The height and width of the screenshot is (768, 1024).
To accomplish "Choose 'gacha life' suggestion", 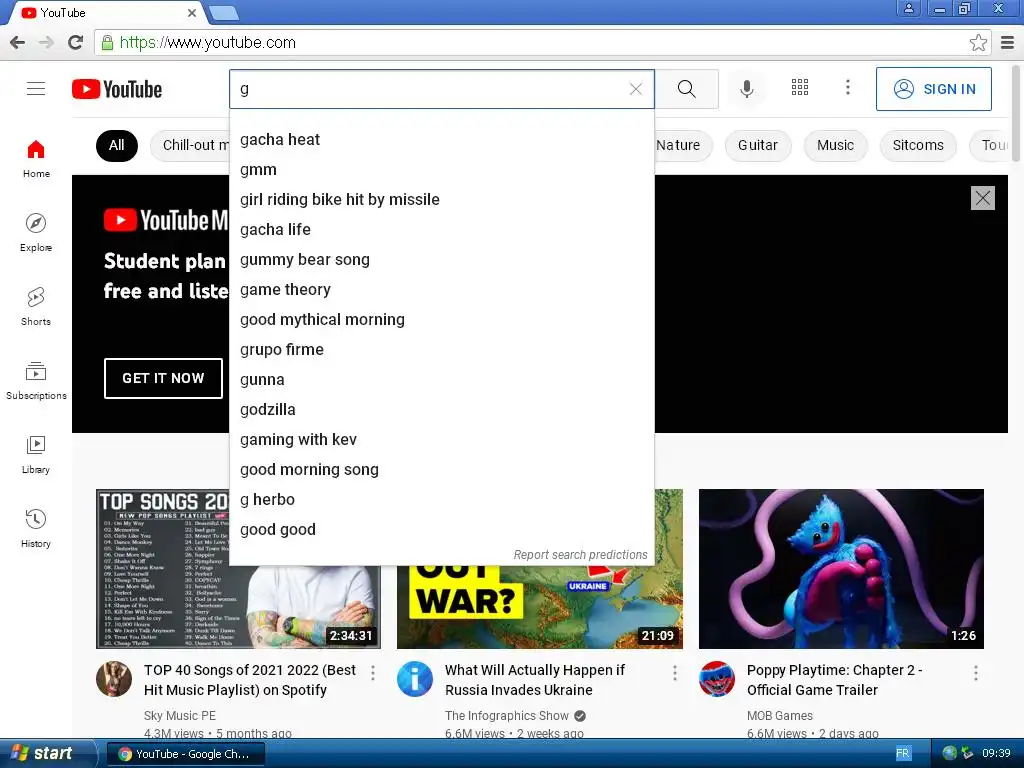I will (x=441, y=230).
